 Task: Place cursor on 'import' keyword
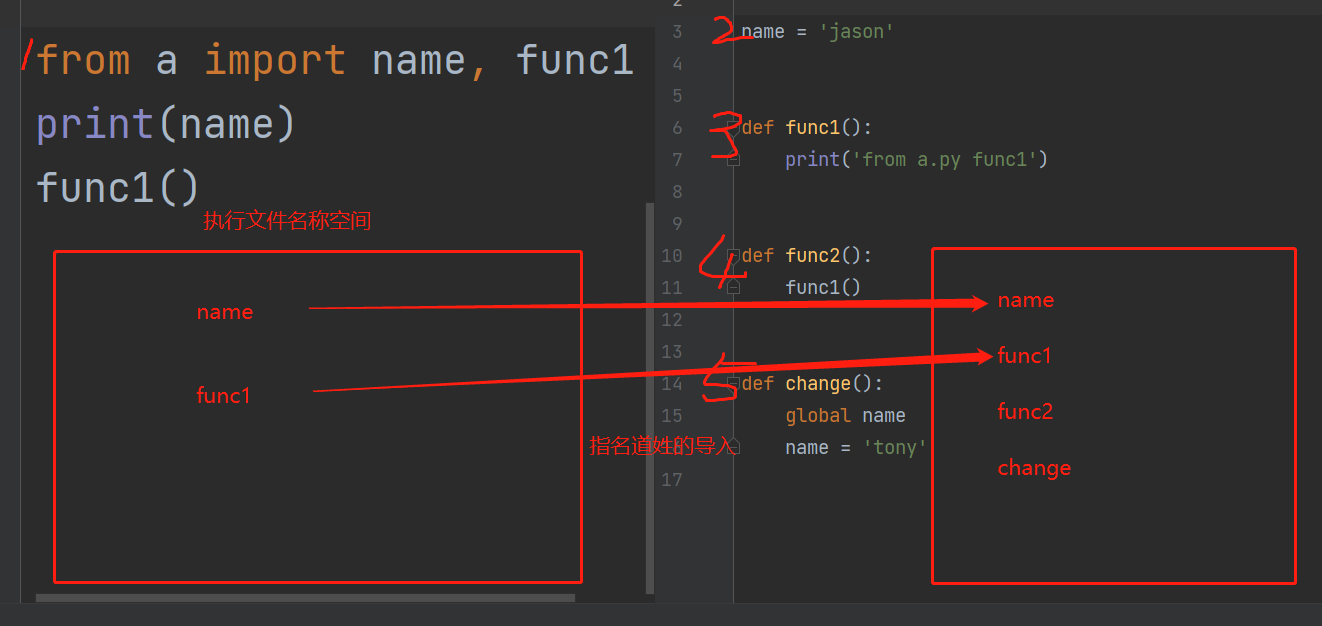coord(275,61)
